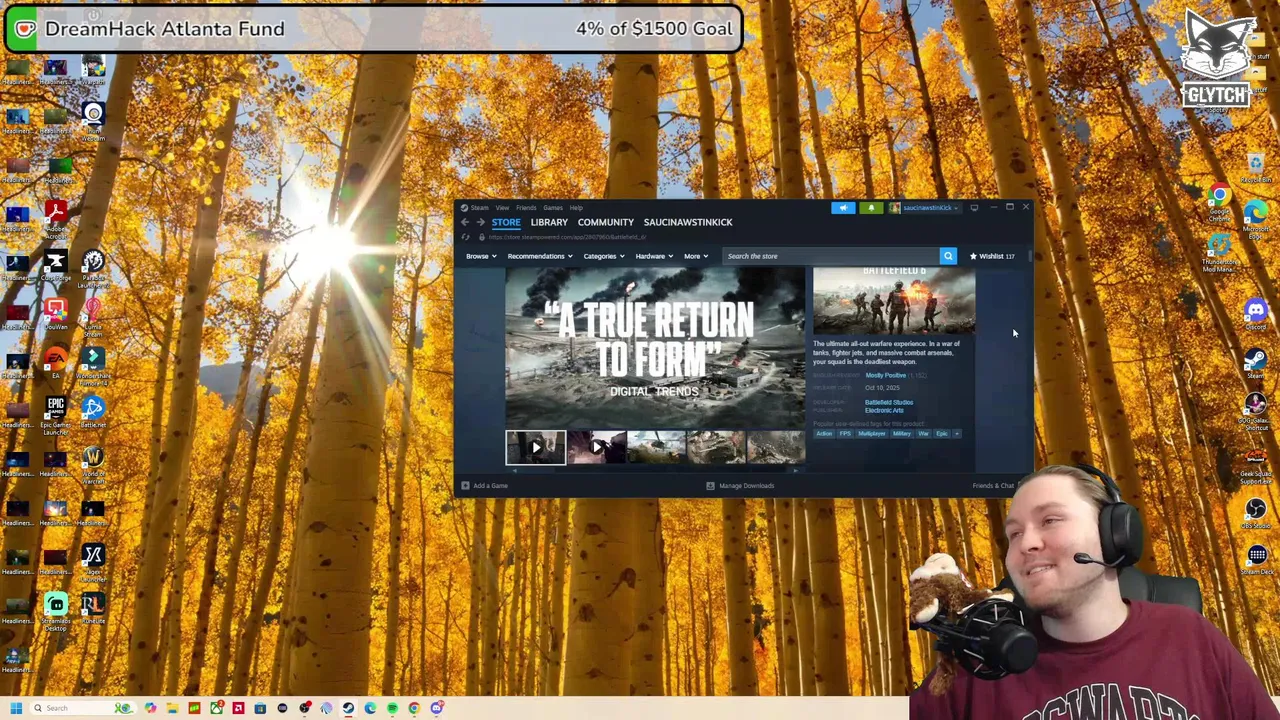Open Steam desktop shortcut
Image resolution: width=1280 pixels, height=720 pixels.
(x=1256, y=359)
